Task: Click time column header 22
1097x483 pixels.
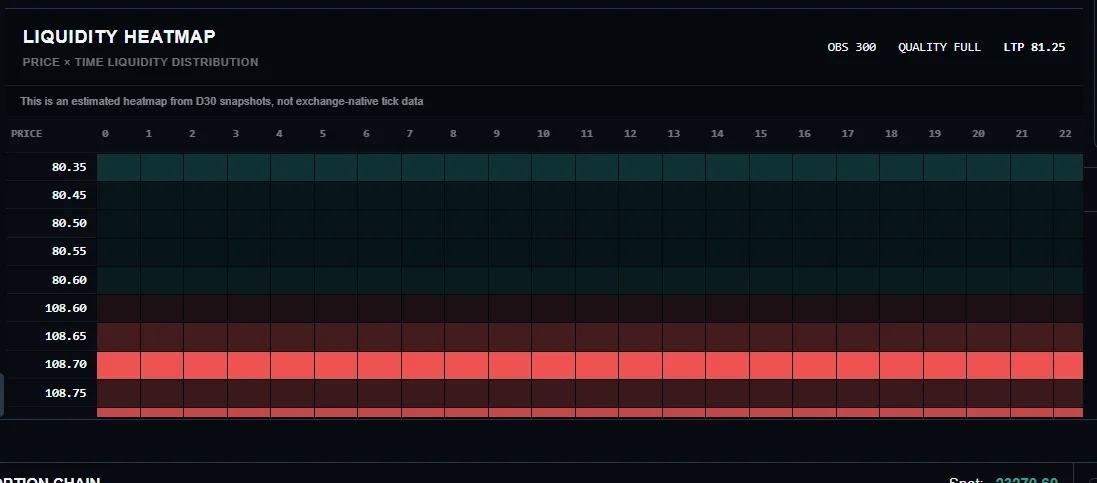Action: [1066, 134]
